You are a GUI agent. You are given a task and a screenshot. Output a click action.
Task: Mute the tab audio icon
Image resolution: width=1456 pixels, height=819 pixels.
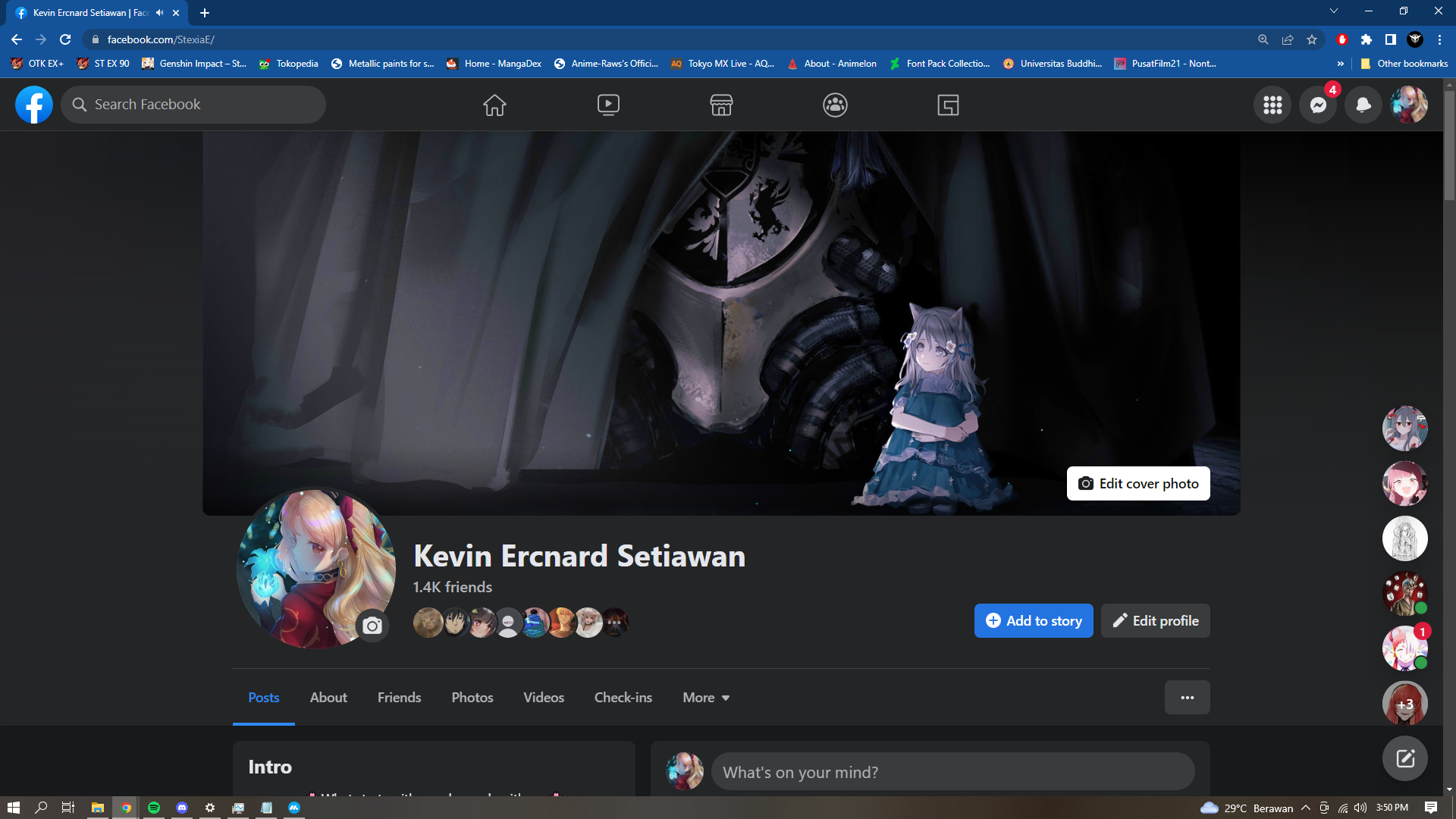point(159,13)
